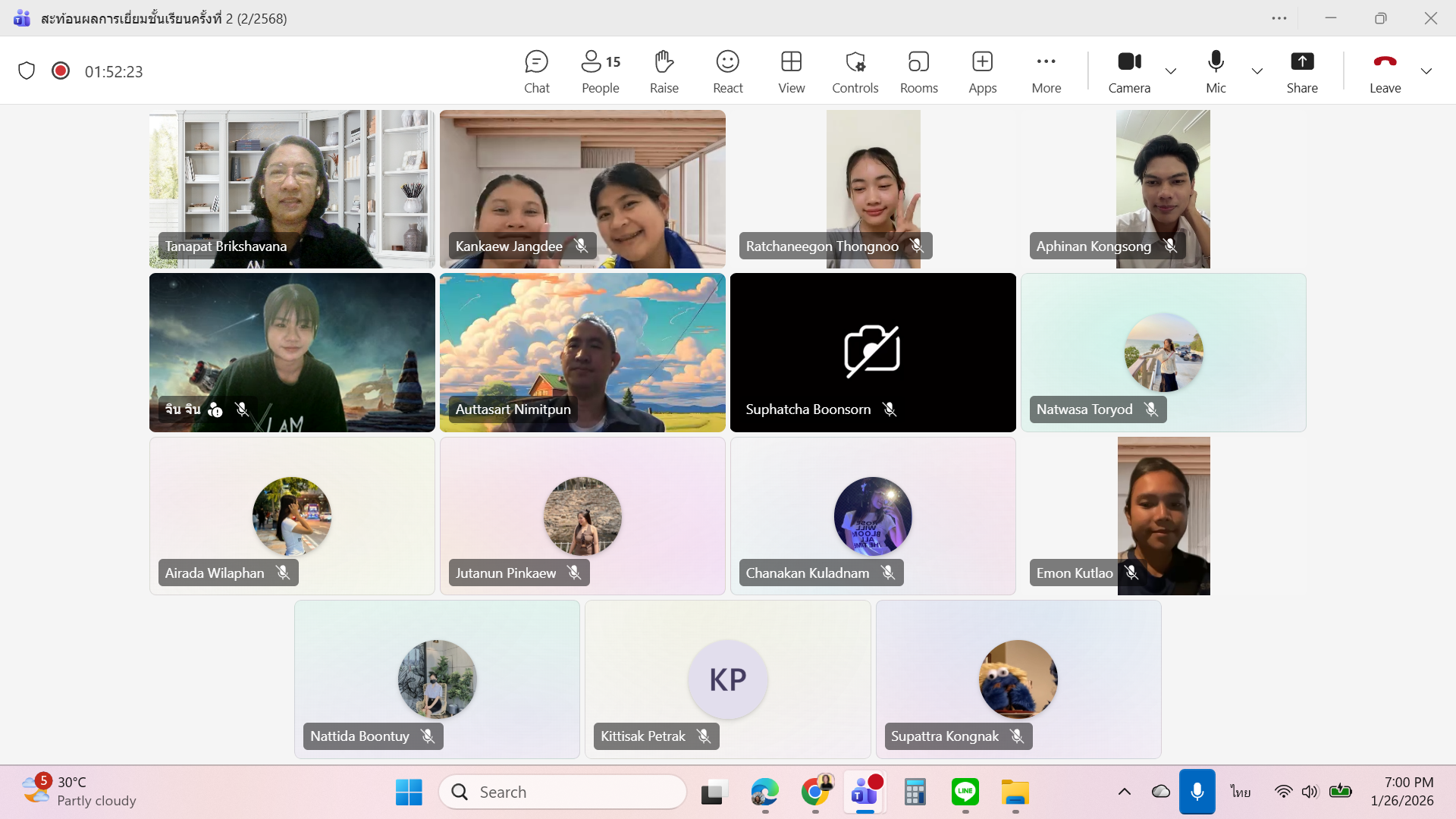Open the People participants list
Screen dimensions: 1456x819
pyautogui.click(x=600, y=71)
